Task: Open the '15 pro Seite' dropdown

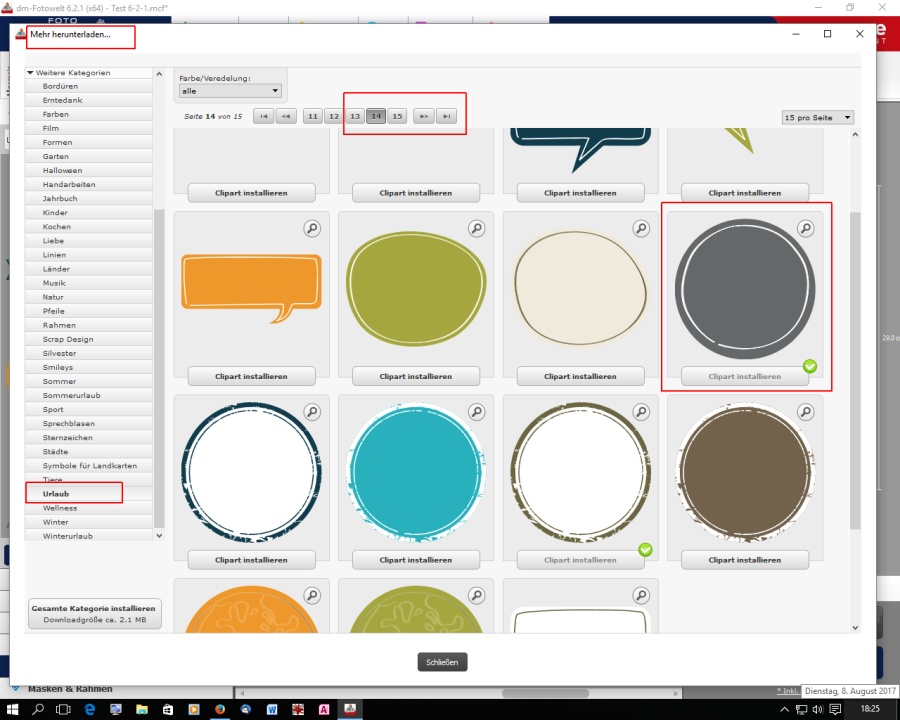Action: (x=818, y=118)
